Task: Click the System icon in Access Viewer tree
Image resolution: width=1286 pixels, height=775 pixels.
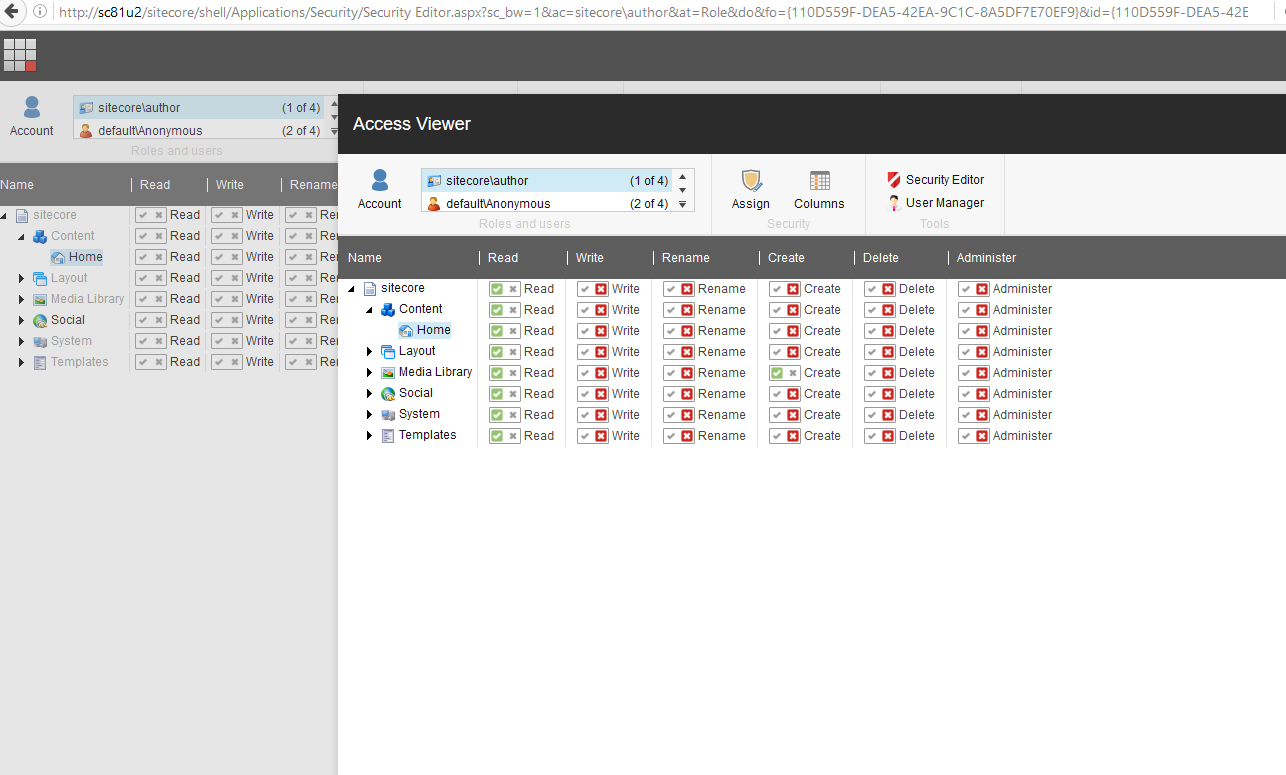Action: (388, 415)
